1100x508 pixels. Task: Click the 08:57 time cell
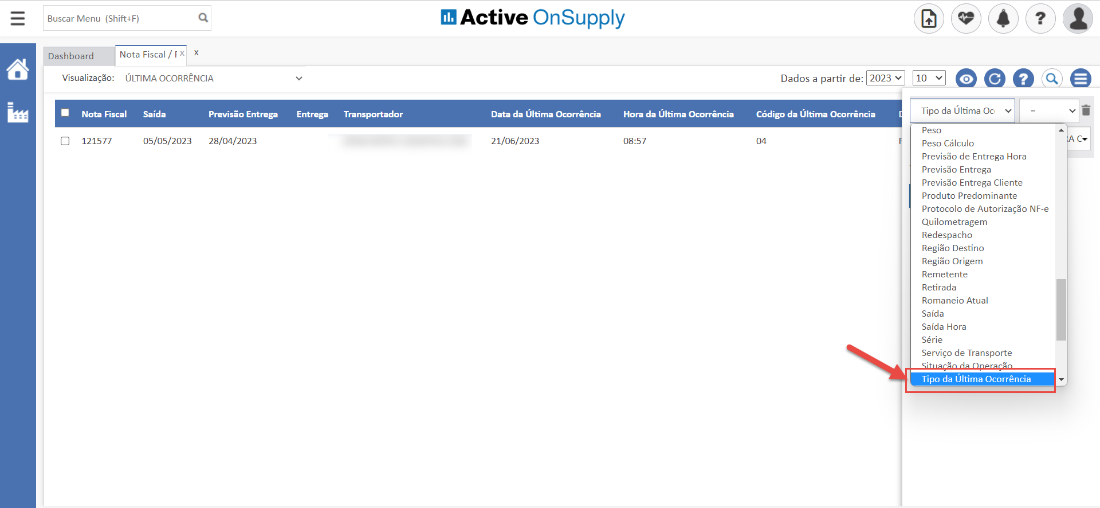pos(634,141)
